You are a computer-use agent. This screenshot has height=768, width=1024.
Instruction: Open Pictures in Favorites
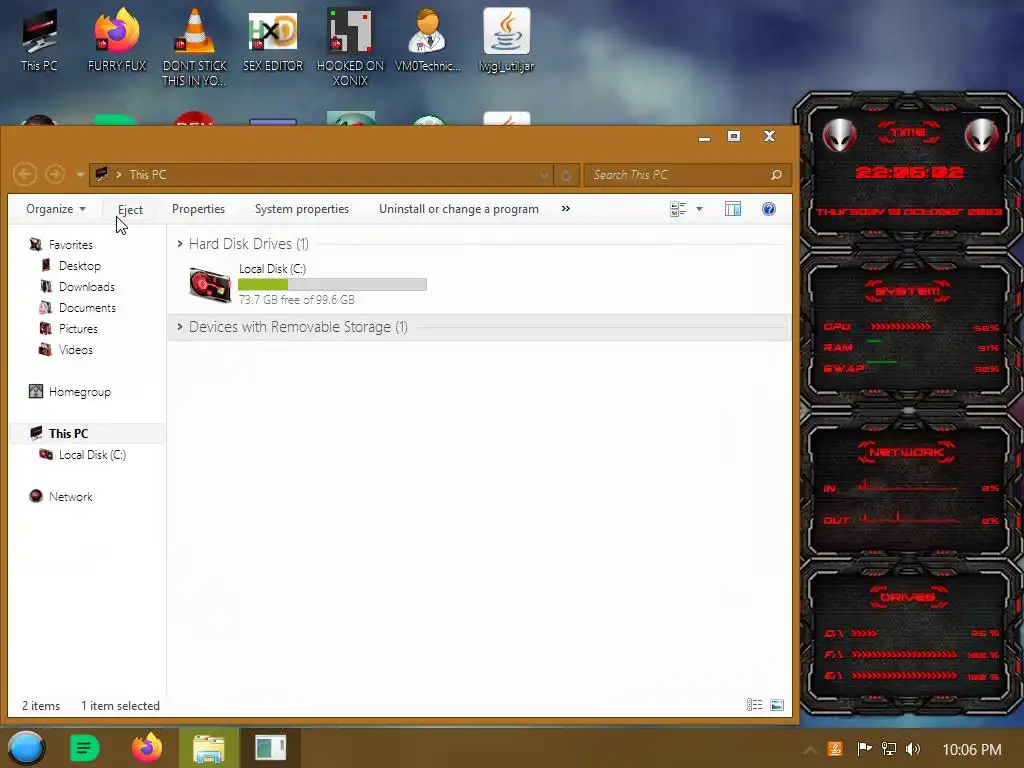pyautogui.click(x=78, y=328)
